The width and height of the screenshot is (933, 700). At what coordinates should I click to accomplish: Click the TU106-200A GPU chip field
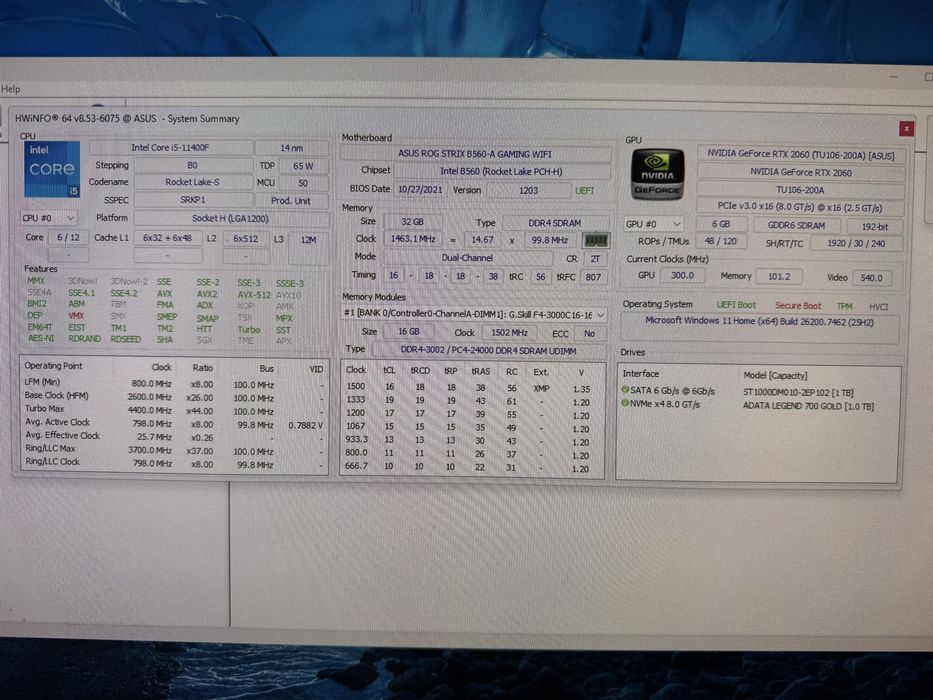pos(800,190)
